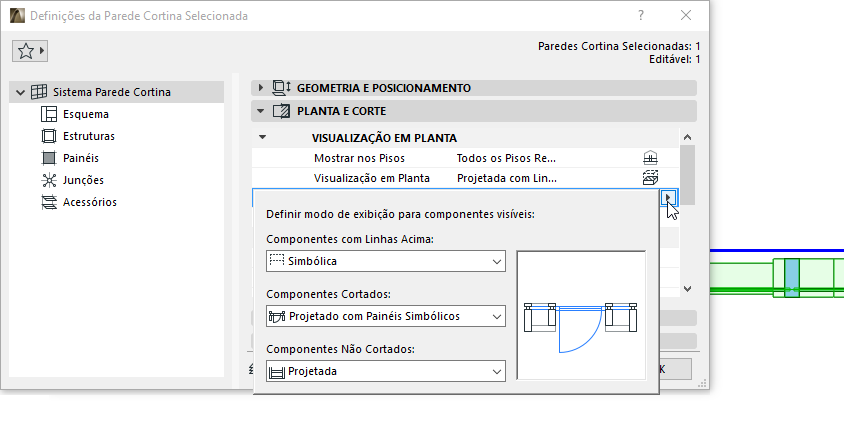Click the Painéis tree item icon

pyautogui.click(x=49, y=158)
